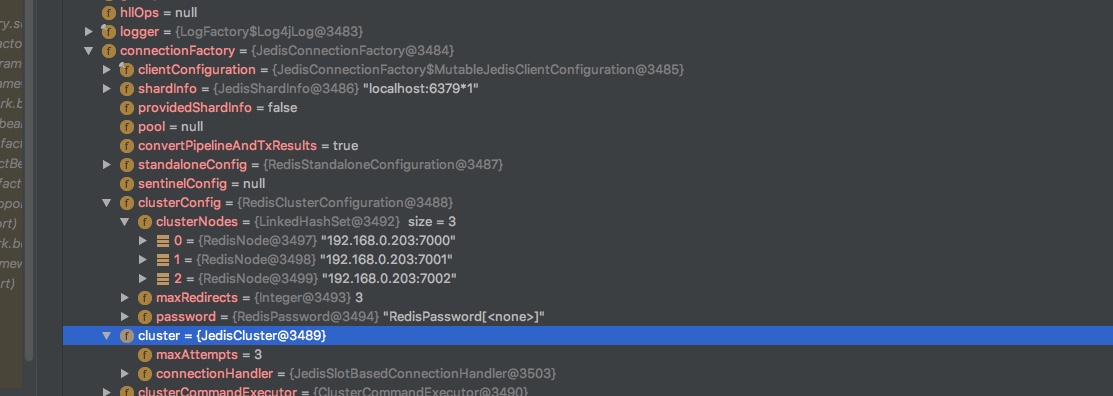Click the field icon next to logger
The image size is (1113, 396).
109,32
